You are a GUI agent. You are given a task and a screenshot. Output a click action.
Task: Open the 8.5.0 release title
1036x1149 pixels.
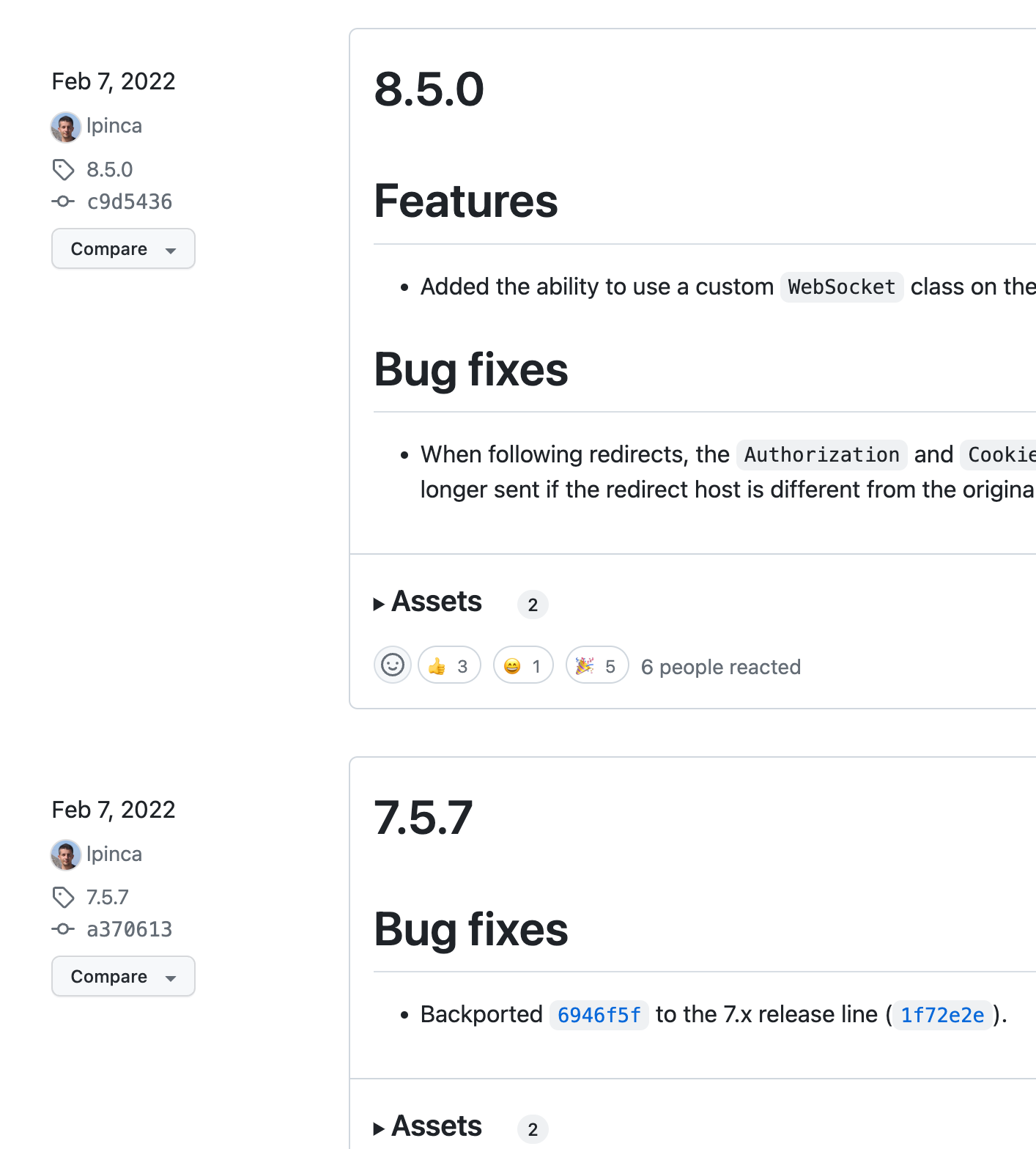coord(429,89)
